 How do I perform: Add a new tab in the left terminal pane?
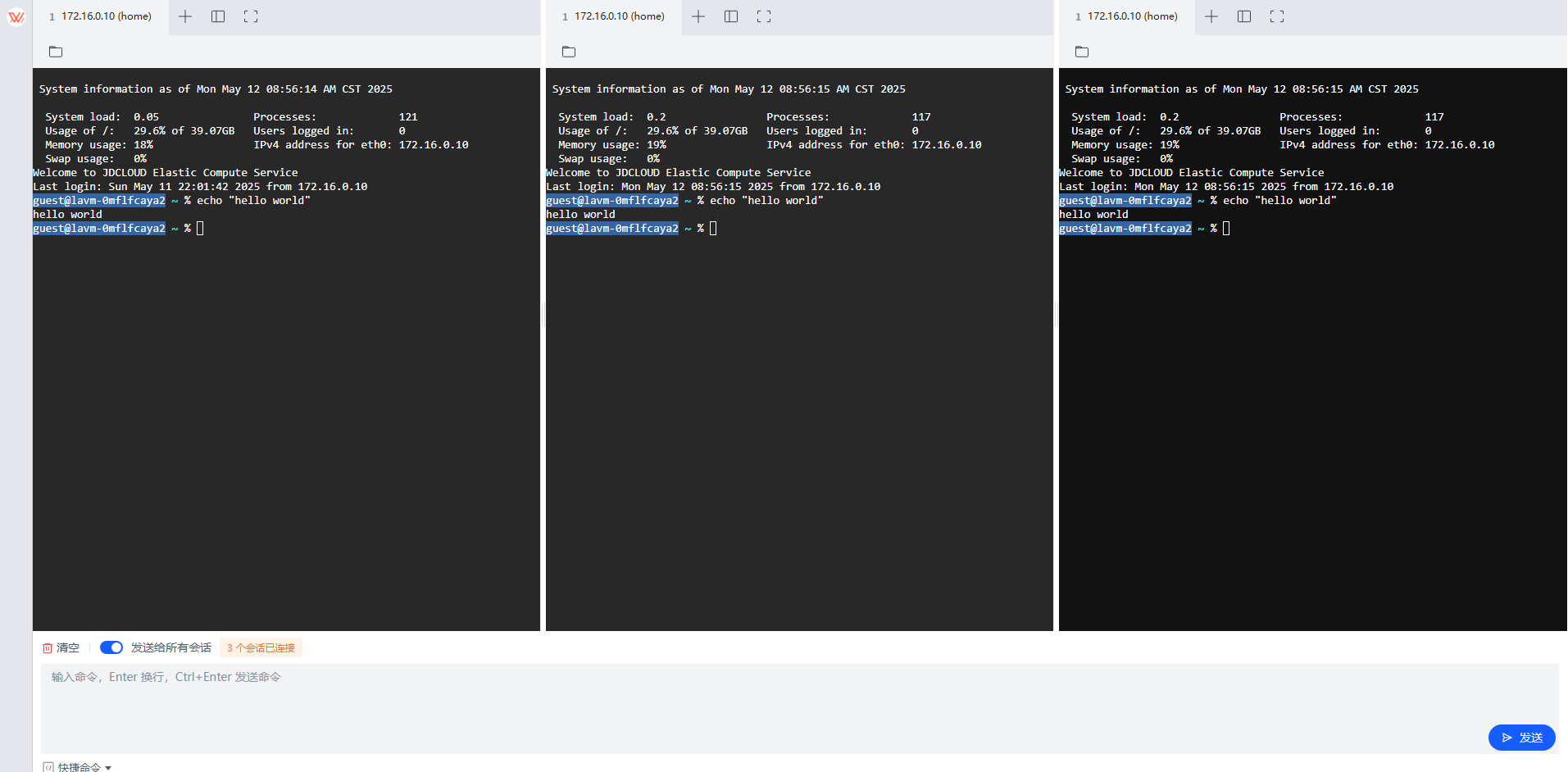click(x=185, y=16)
